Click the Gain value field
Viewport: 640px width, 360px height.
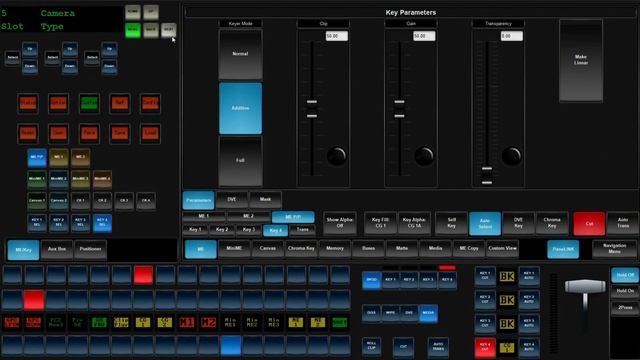(x=424, y=36)
